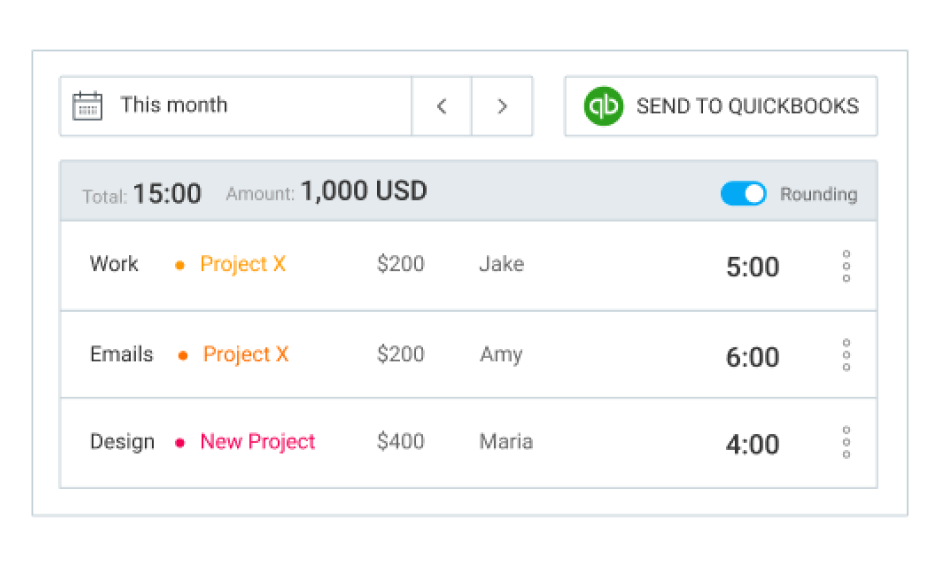Open three-dot menu for Emails entry
Screen dimensions: 940x565
(x=846, y=355)
